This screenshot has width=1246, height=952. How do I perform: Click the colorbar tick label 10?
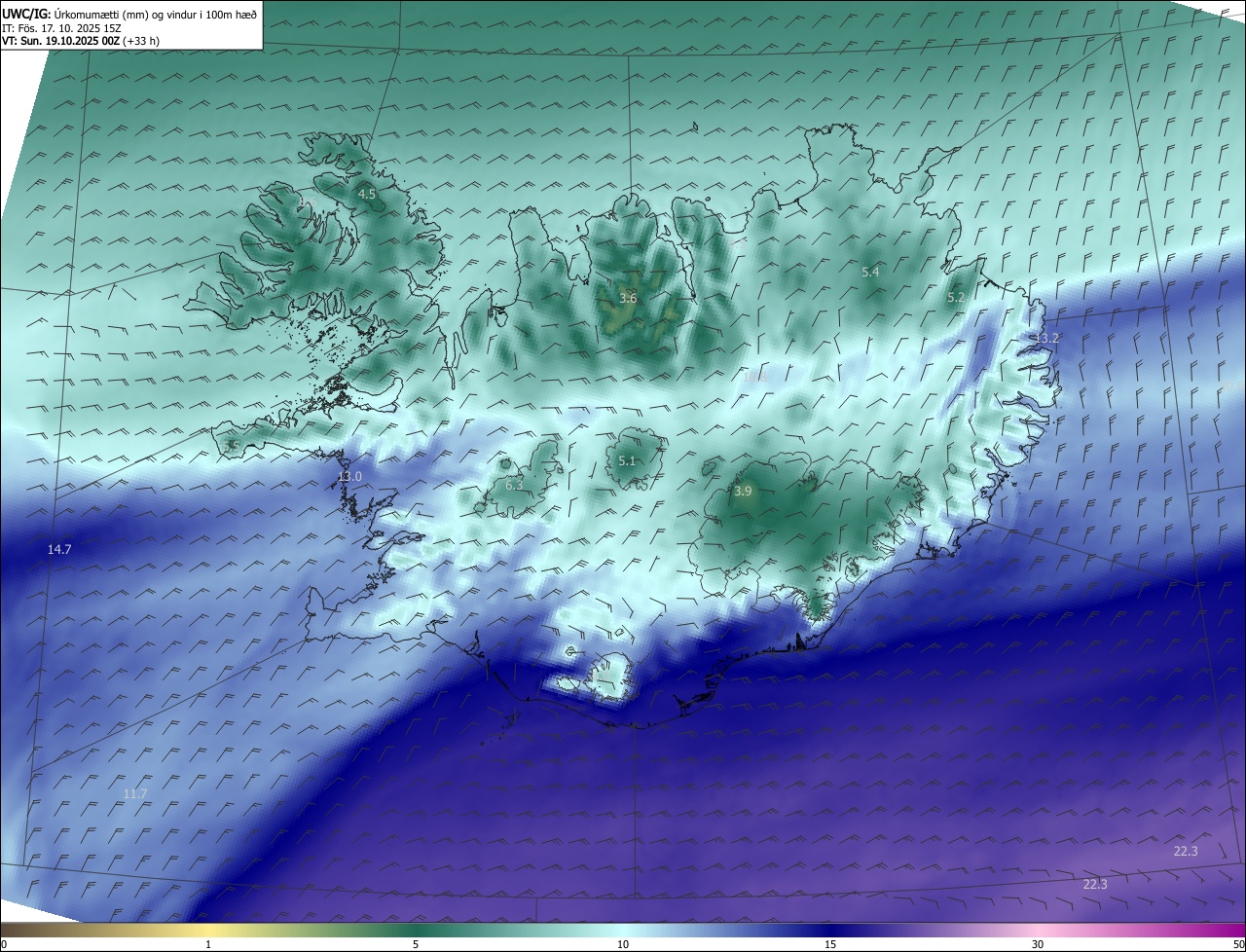coord(623,944)
